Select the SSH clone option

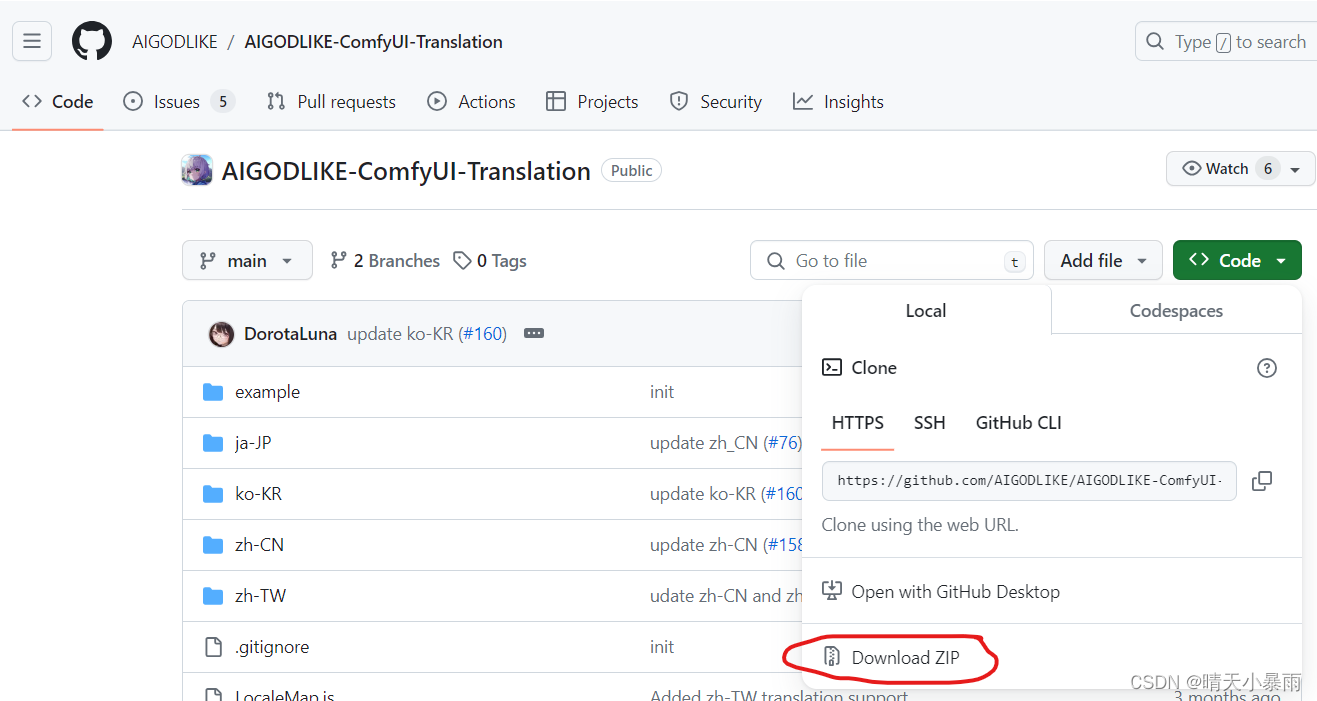[930, 423]
